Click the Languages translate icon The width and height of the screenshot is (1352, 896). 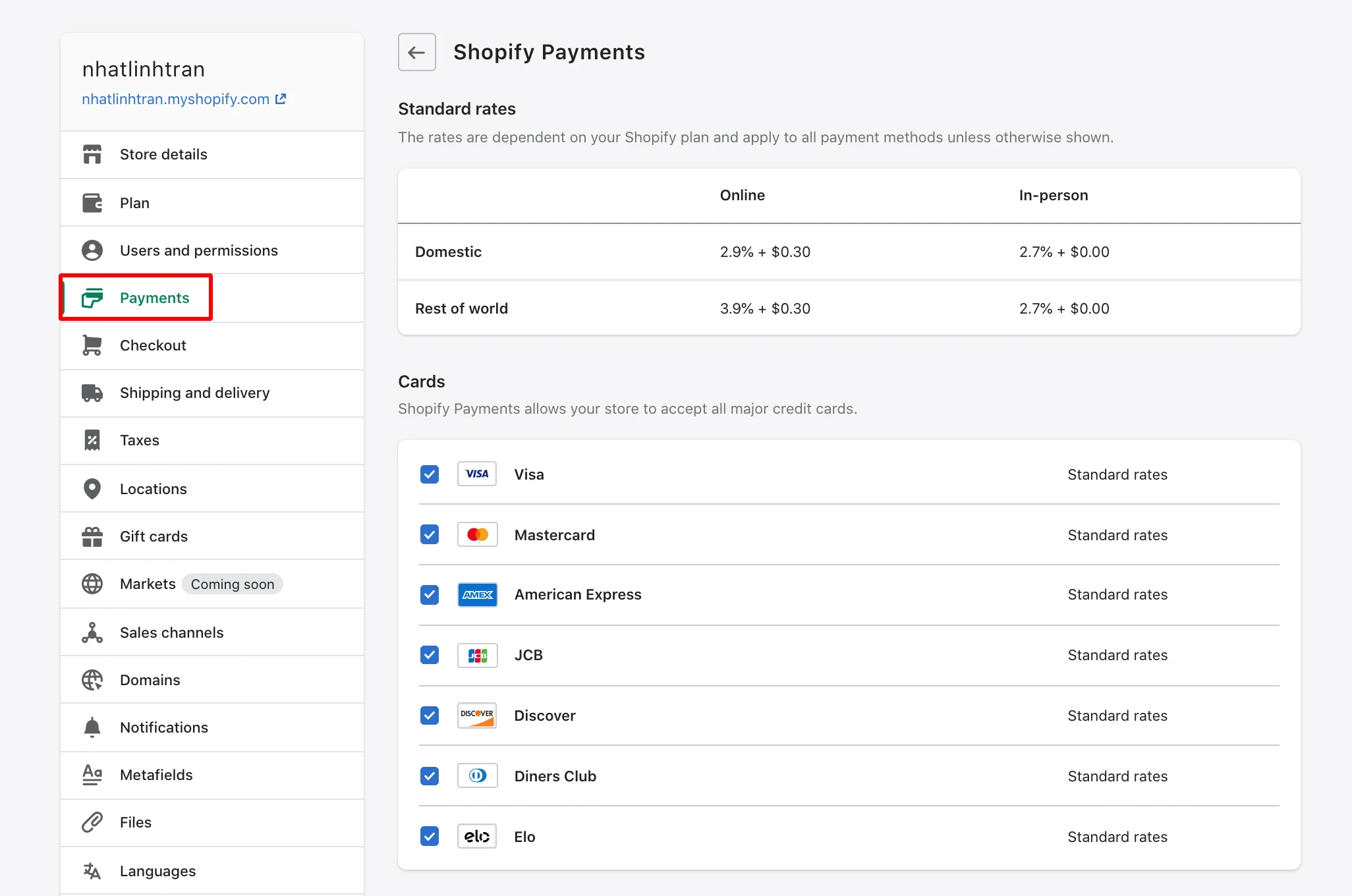[x=92, y=871]
